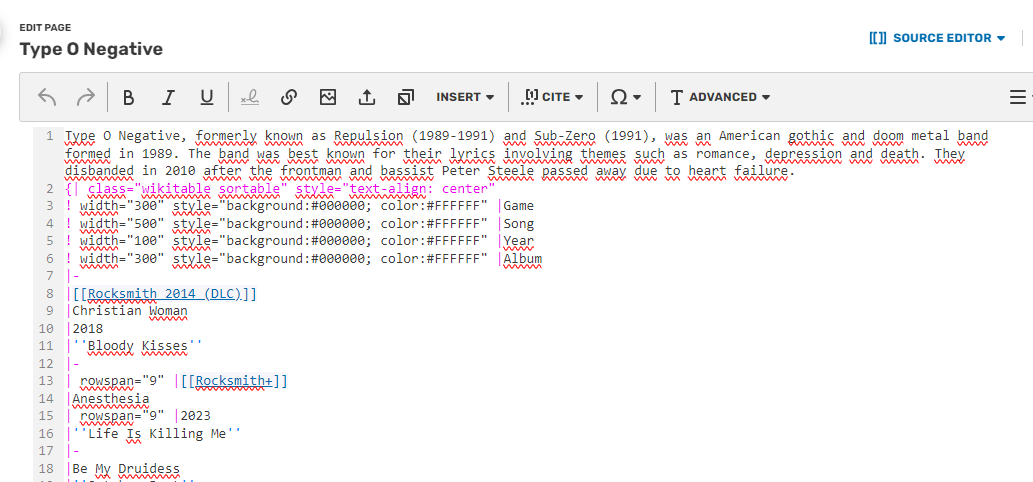Image resolution: width=1033 pixels, height=482 pixels.
Task: Click inside the intro paragraph on line 1
Action: [526, 153]
